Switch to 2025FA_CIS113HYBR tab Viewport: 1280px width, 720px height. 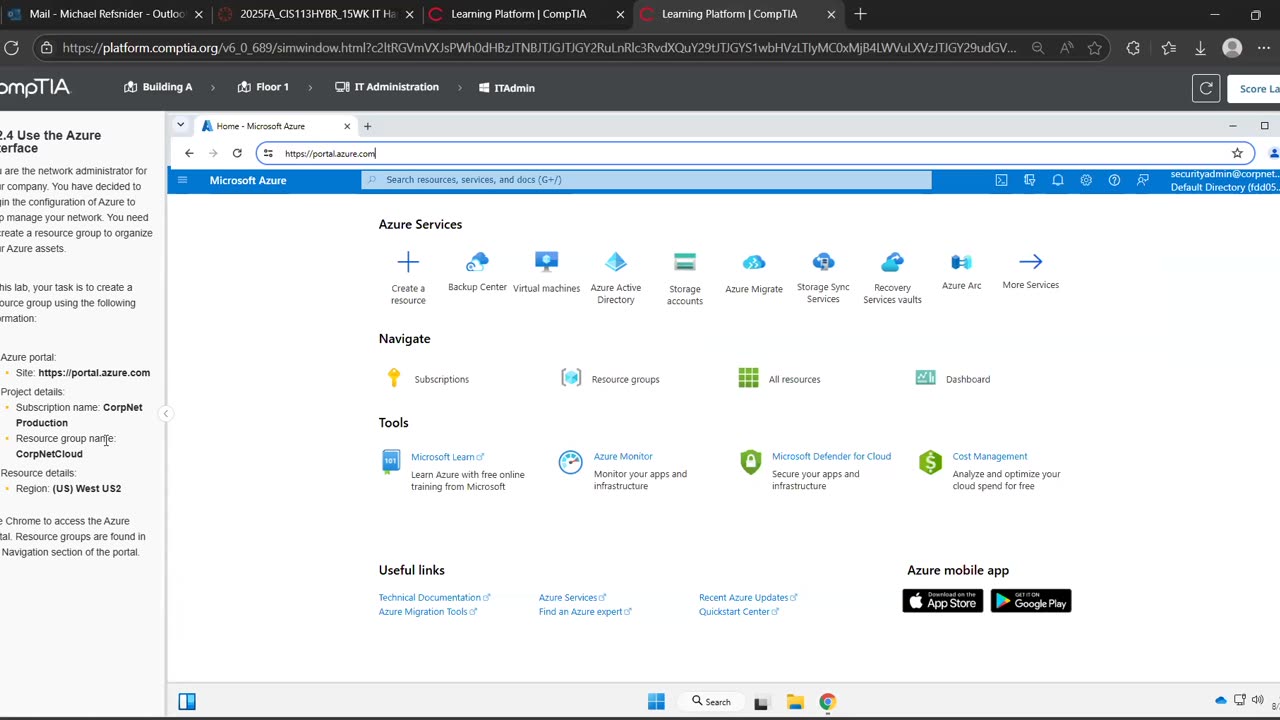click(x=316, y=14)
